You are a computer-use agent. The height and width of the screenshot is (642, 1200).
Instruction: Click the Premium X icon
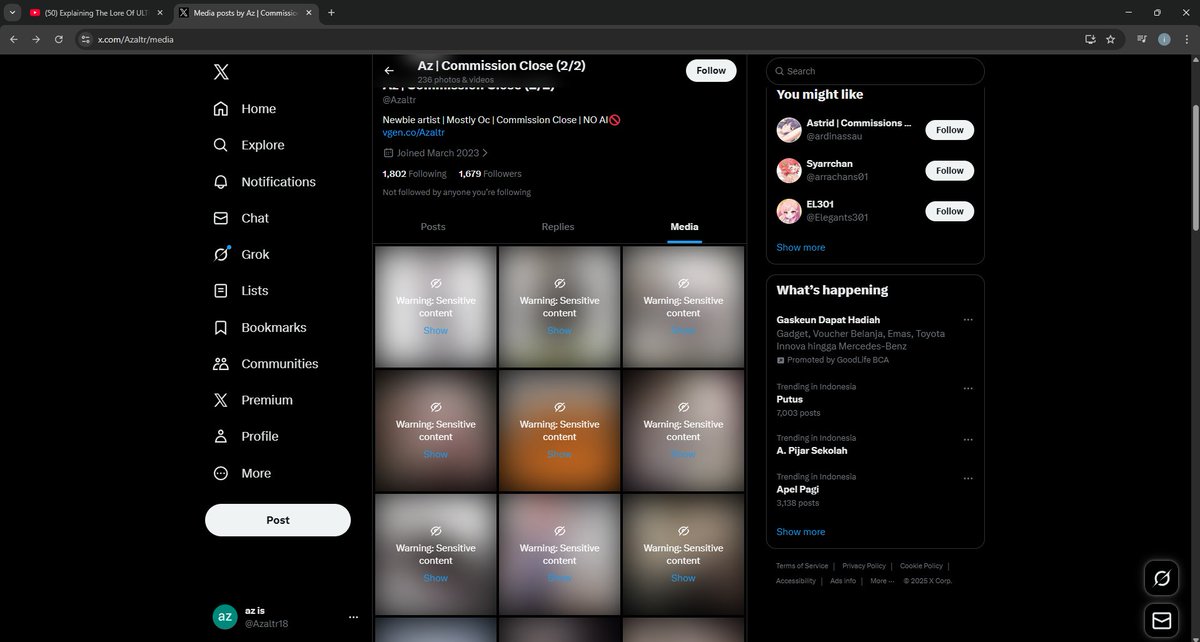221,400
